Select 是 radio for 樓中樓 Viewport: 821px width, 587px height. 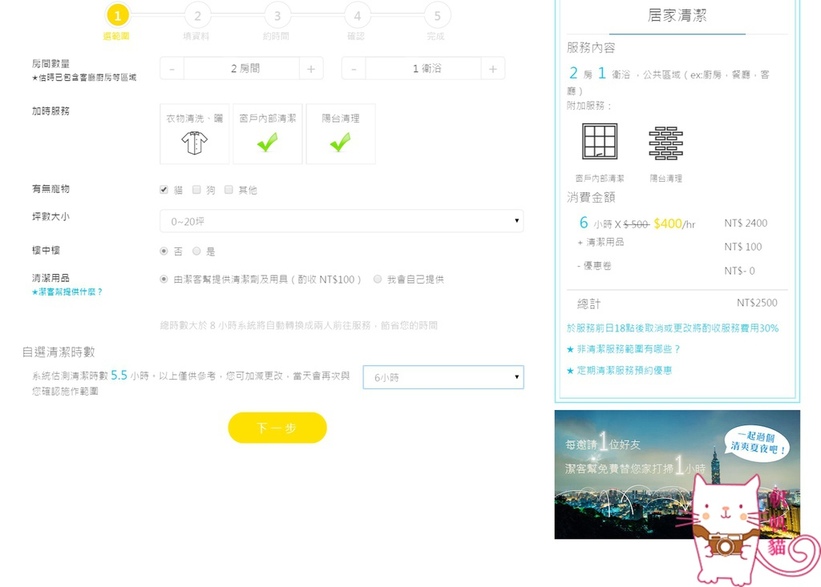196,251
